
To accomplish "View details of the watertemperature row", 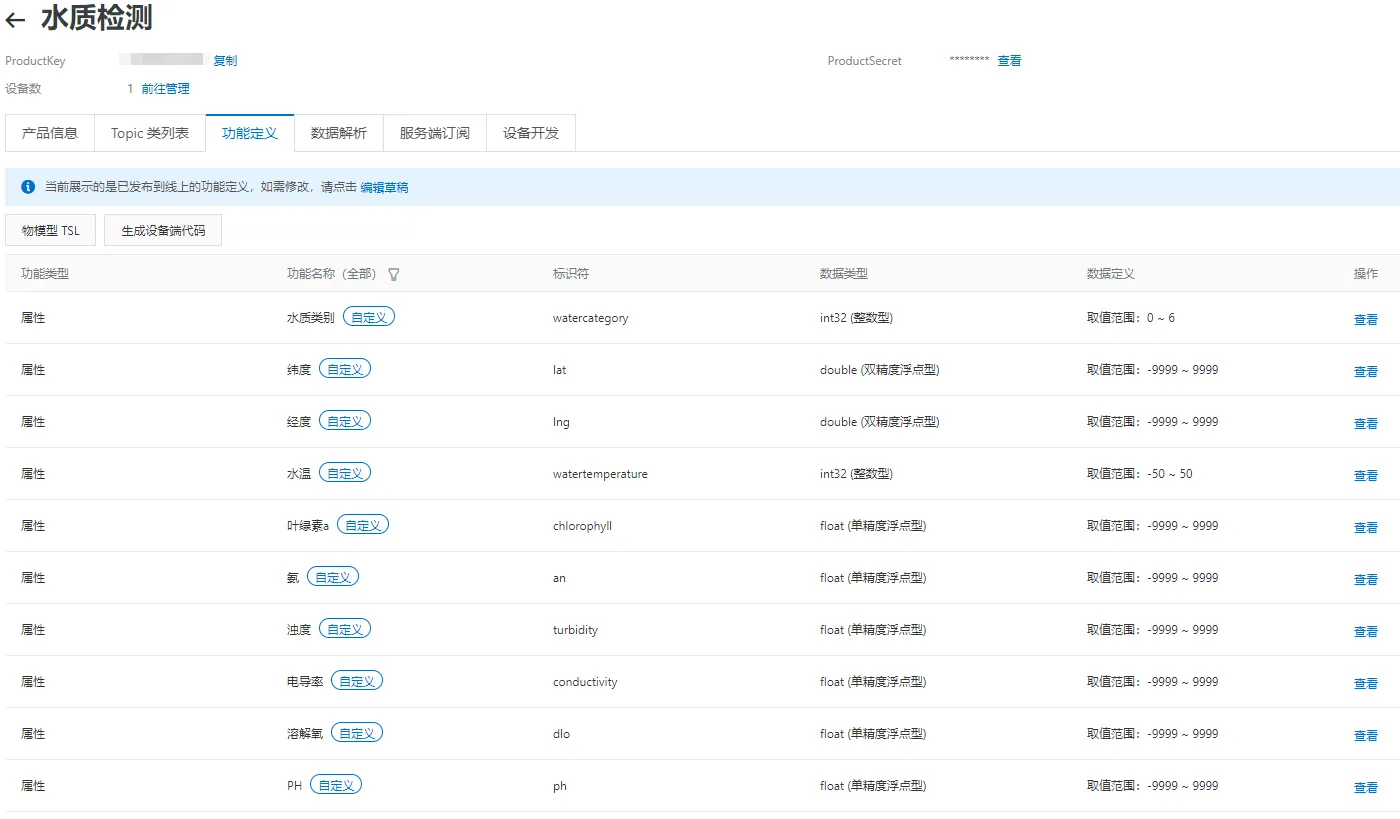I will pyautogui.click(x=1366, y=476).
